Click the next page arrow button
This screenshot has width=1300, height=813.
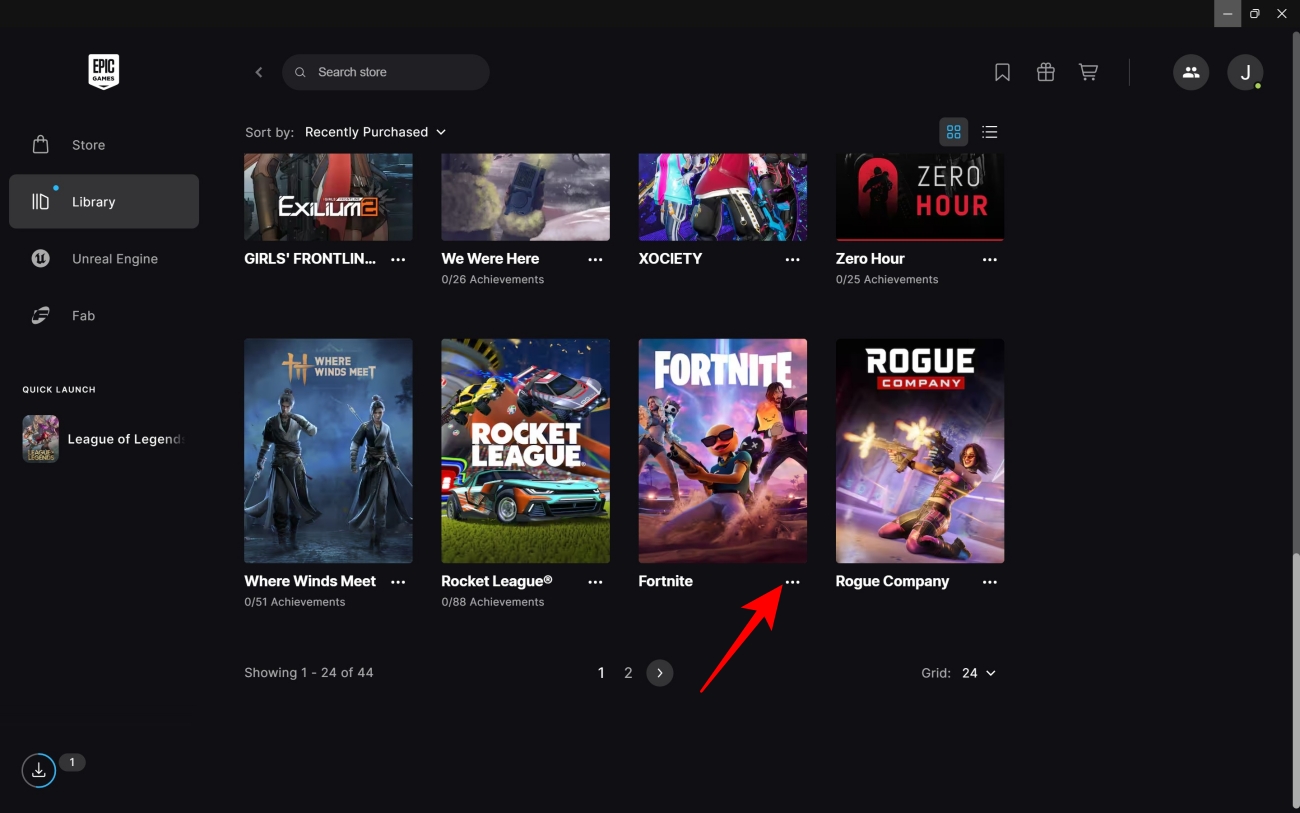660,673
